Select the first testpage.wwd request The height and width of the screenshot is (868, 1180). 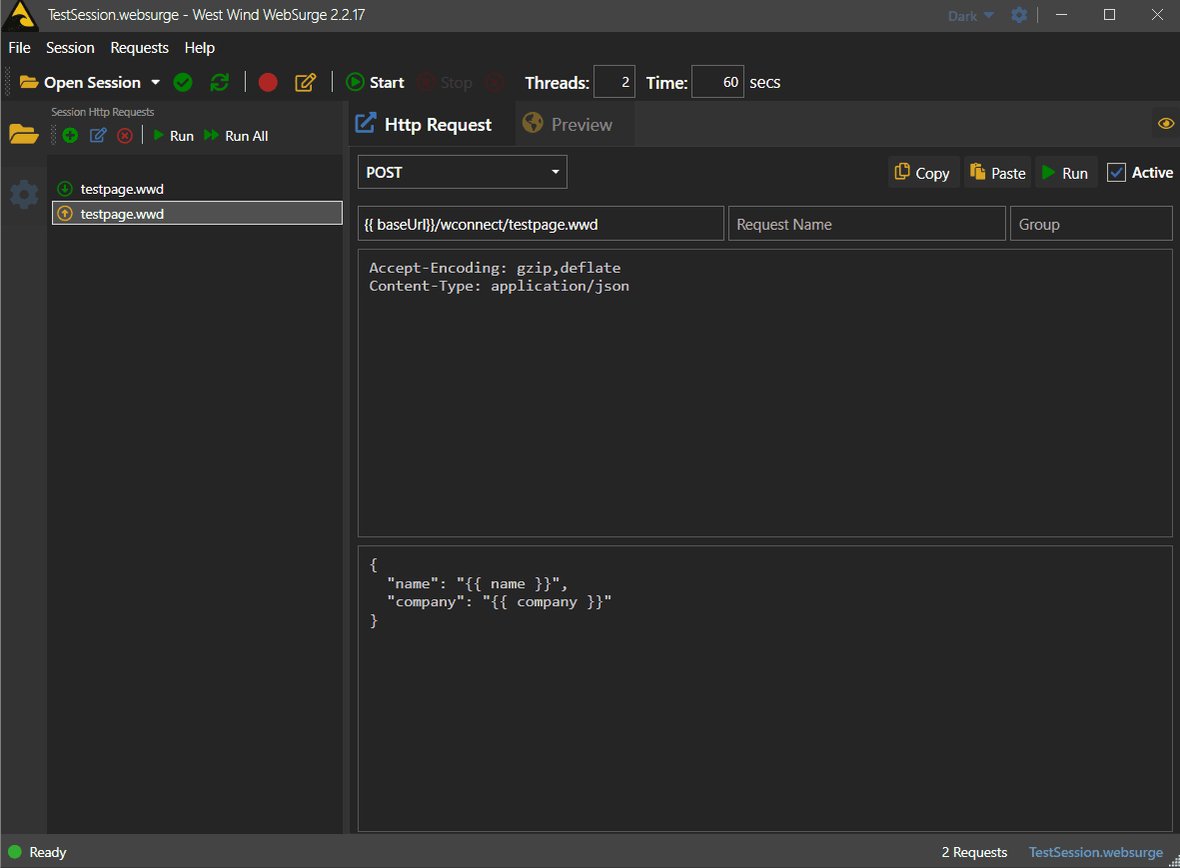(197, 189)
